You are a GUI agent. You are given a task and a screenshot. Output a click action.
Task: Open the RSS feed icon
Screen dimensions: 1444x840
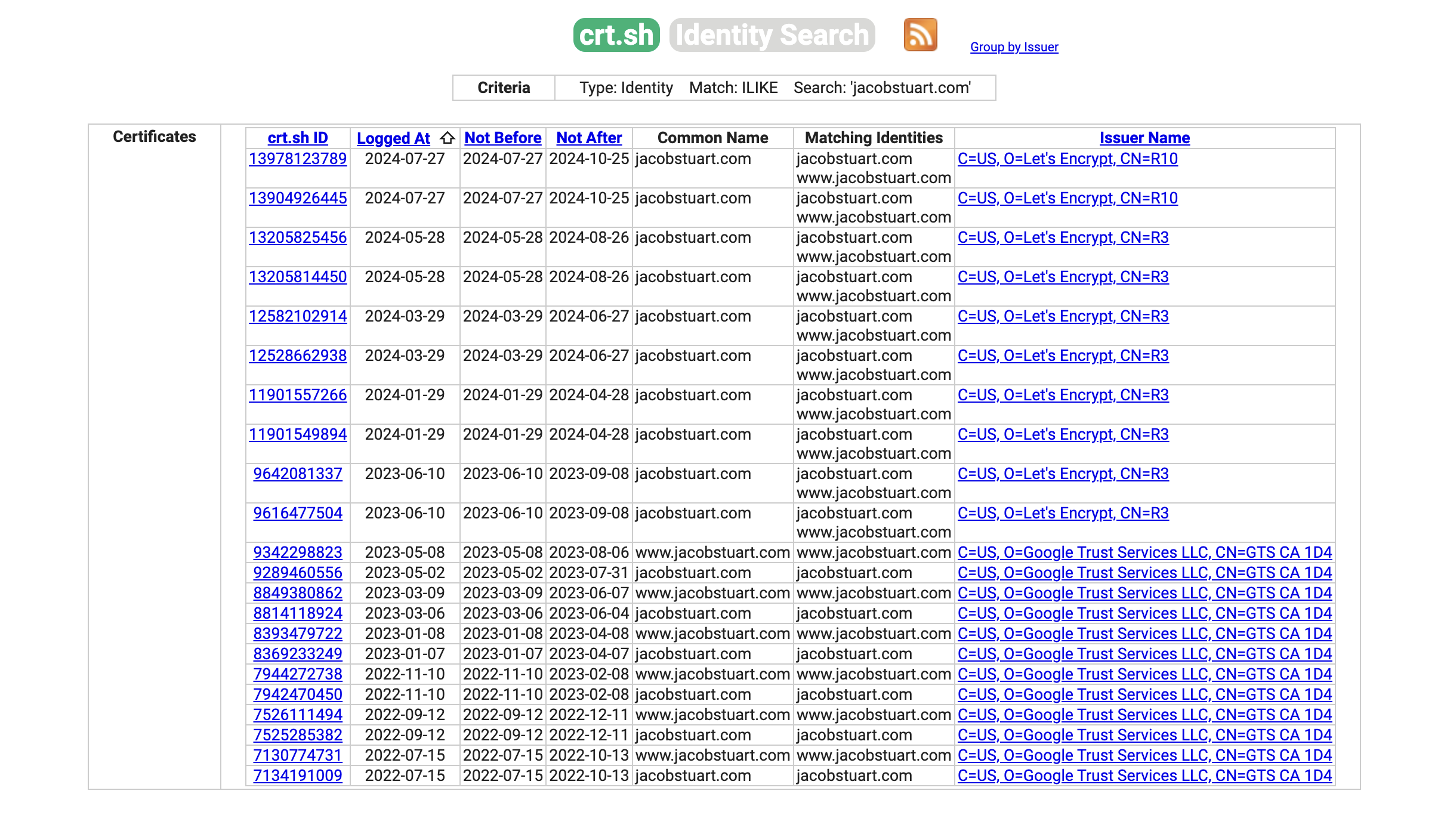click(920, 35)
